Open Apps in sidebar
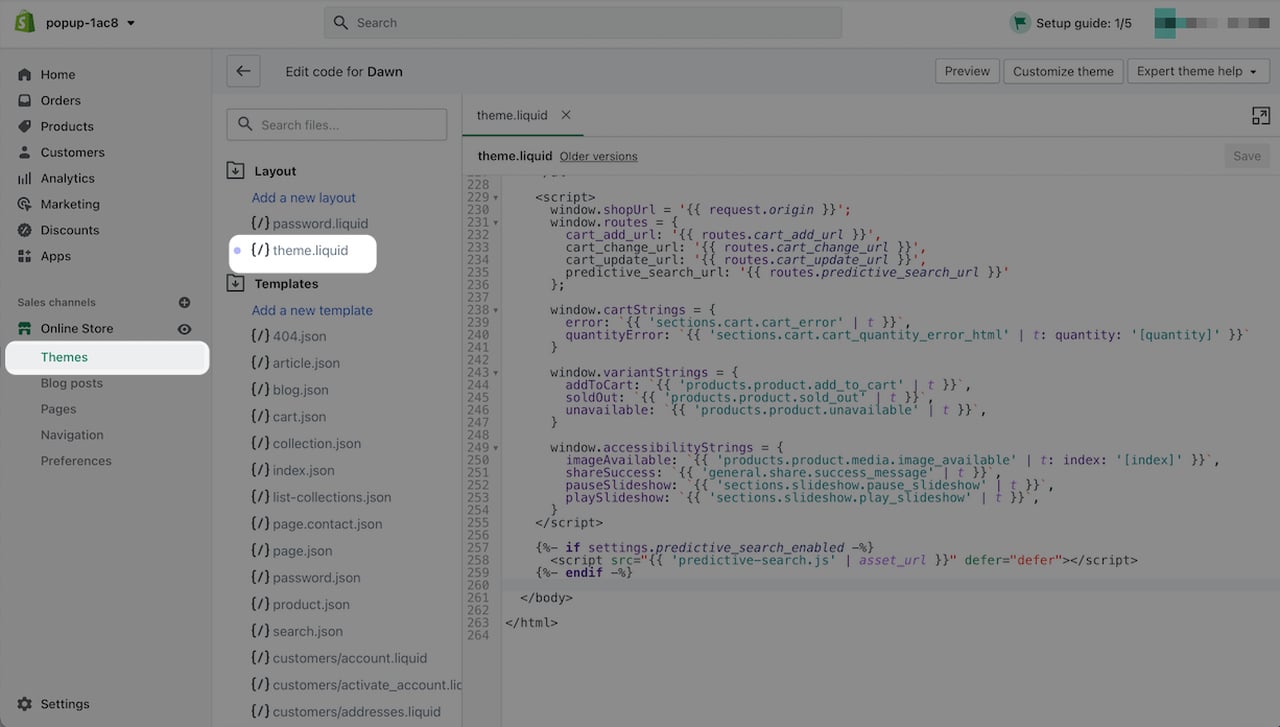Screen dimensions: 1280x727 pyautogui.click(x=56, y=256)
